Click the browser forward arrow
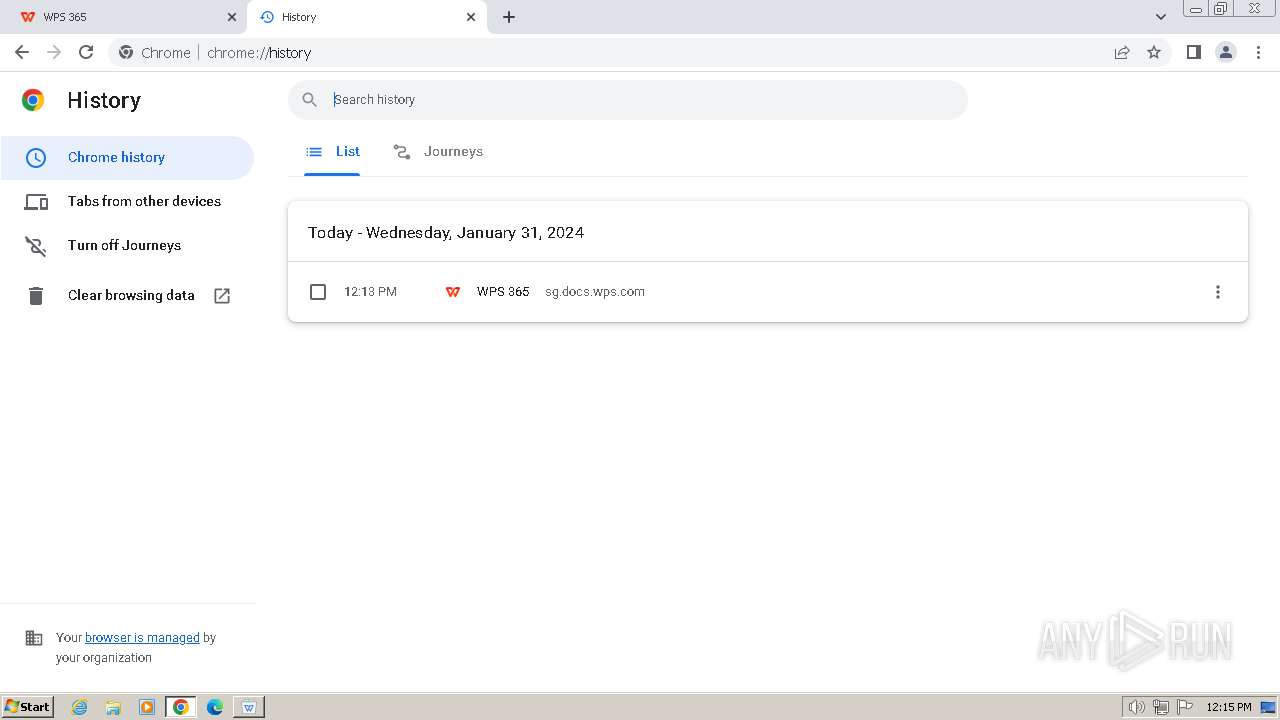This screenshot has height=720, width=1280. point(54,52)
